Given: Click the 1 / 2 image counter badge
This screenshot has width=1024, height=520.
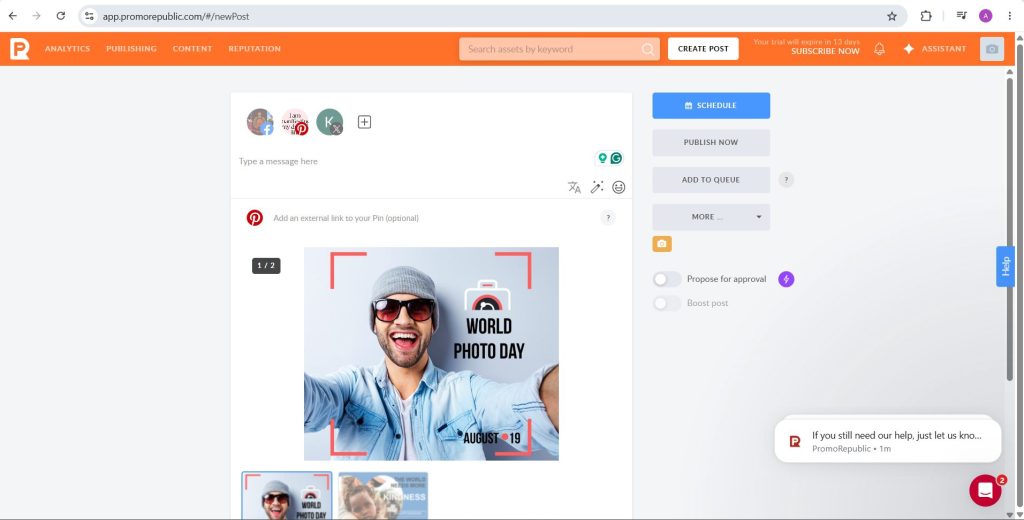Looking at the screenshot, I should click(266, 265).
